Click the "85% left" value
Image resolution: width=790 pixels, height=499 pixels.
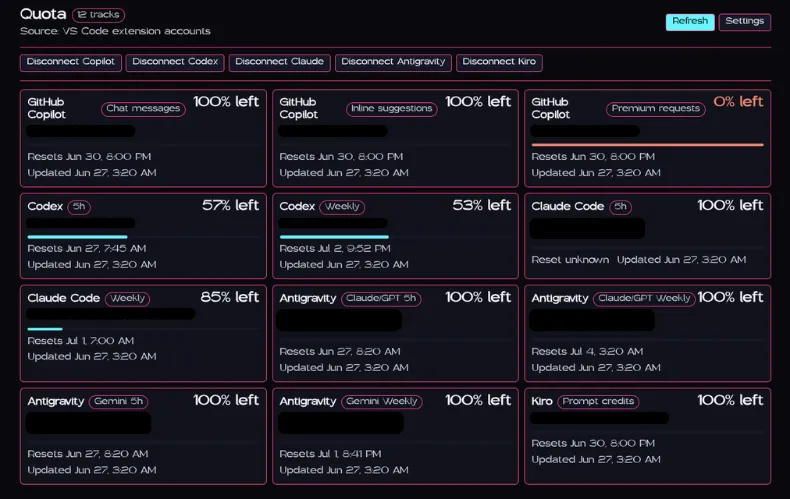230,297
